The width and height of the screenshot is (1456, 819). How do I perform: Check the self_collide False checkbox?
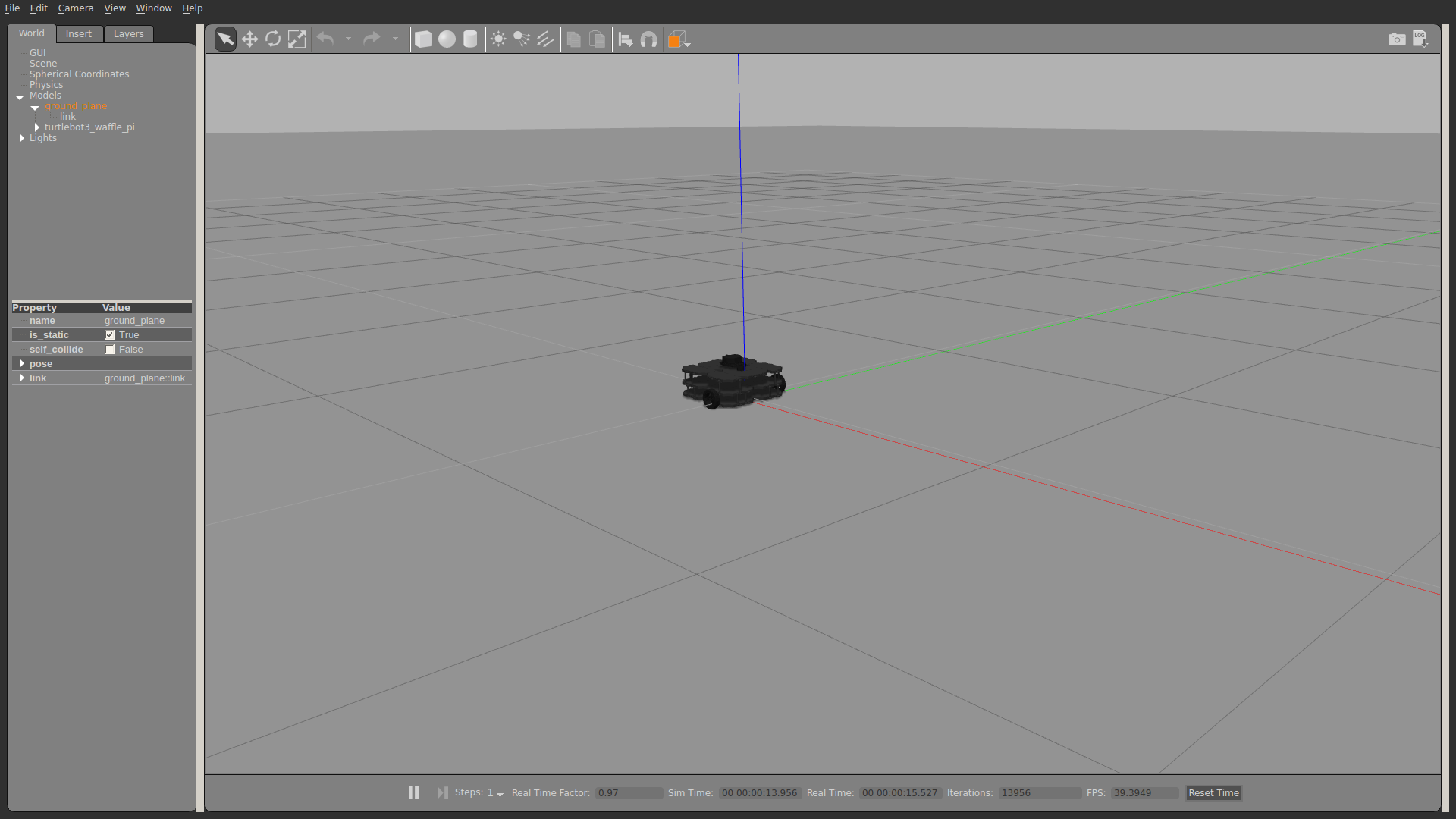(x=110, y=349)
